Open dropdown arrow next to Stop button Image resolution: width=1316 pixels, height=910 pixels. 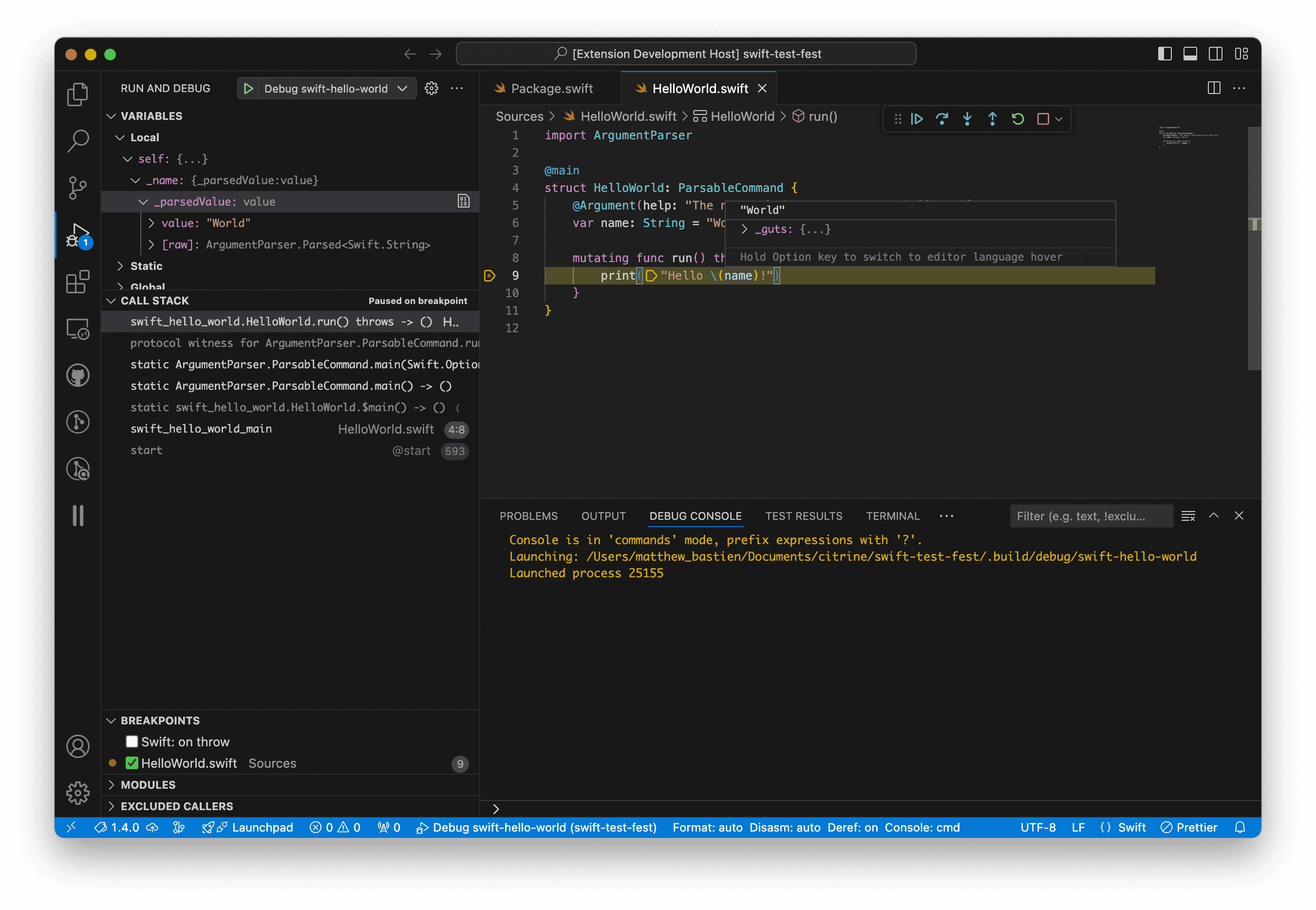pos(1058,119)
